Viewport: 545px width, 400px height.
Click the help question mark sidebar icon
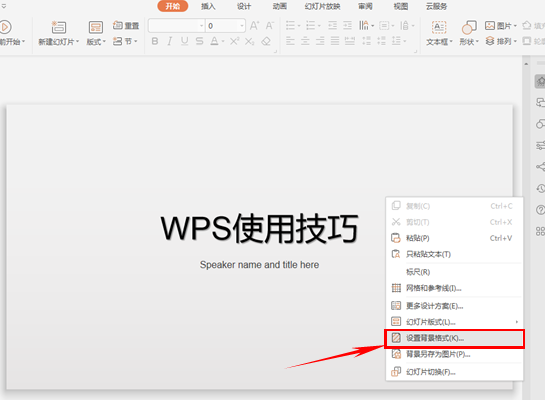(540, 210)
